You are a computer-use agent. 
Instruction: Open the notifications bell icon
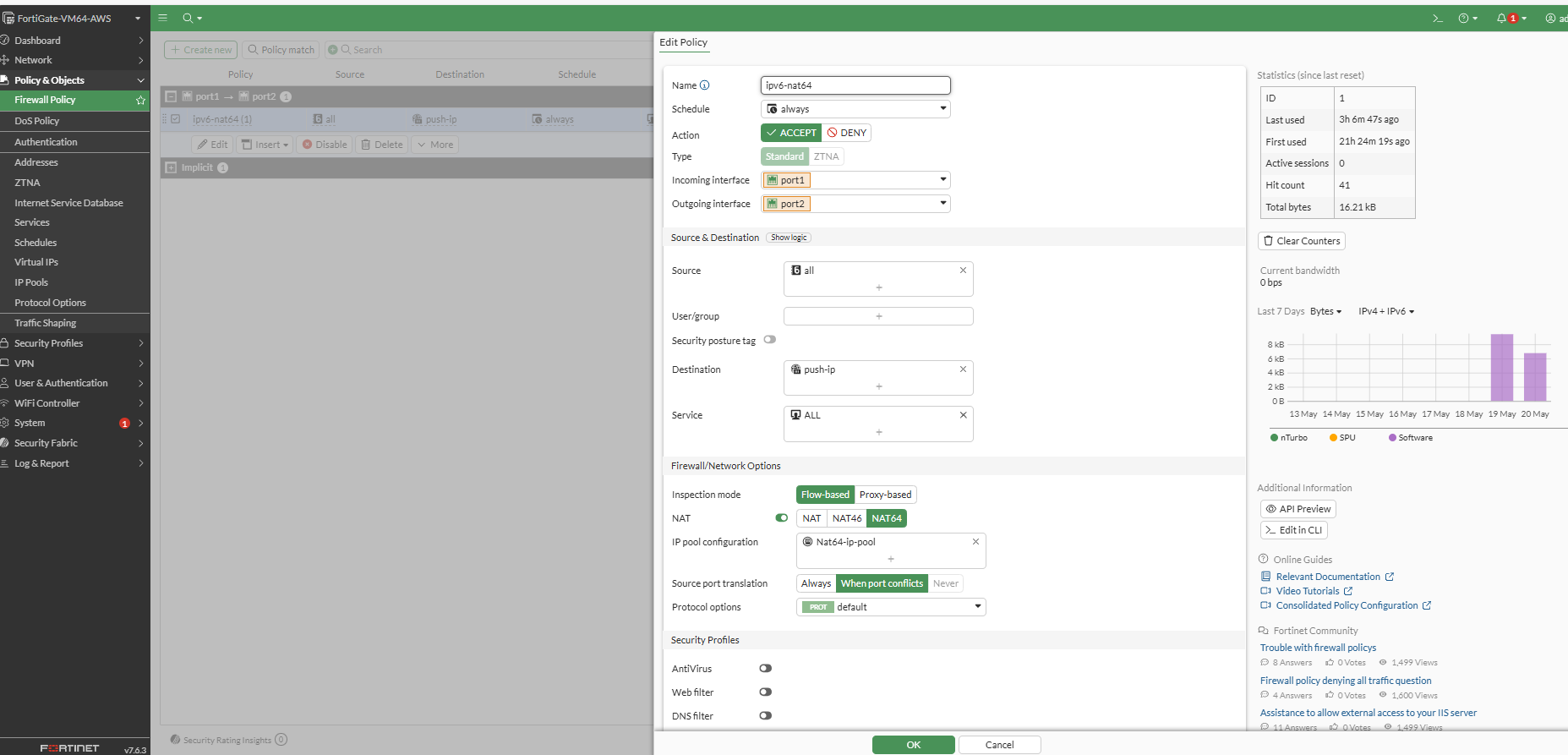[1502, 18]
